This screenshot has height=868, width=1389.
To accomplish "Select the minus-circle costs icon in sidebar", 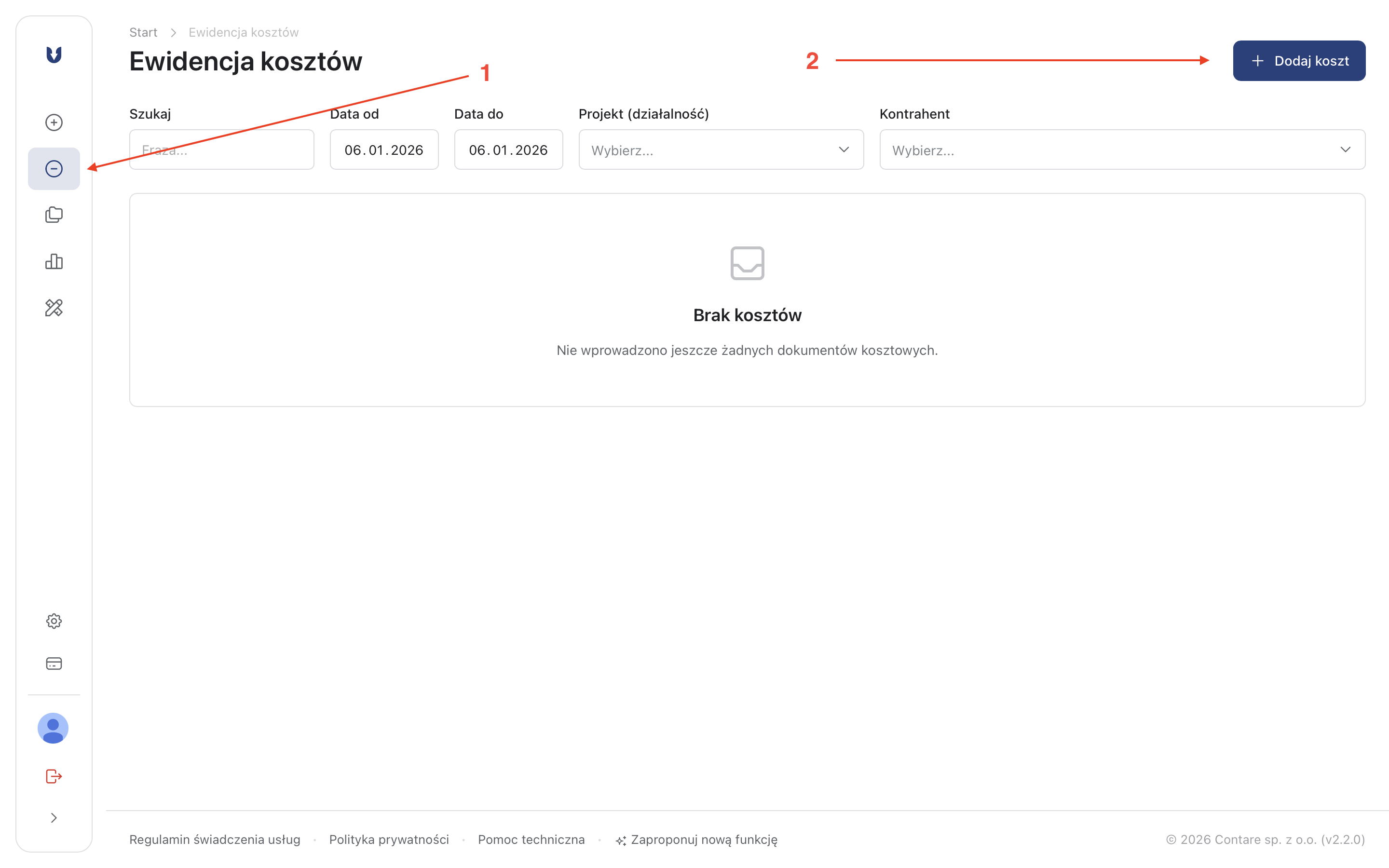I will pos(54,169).
